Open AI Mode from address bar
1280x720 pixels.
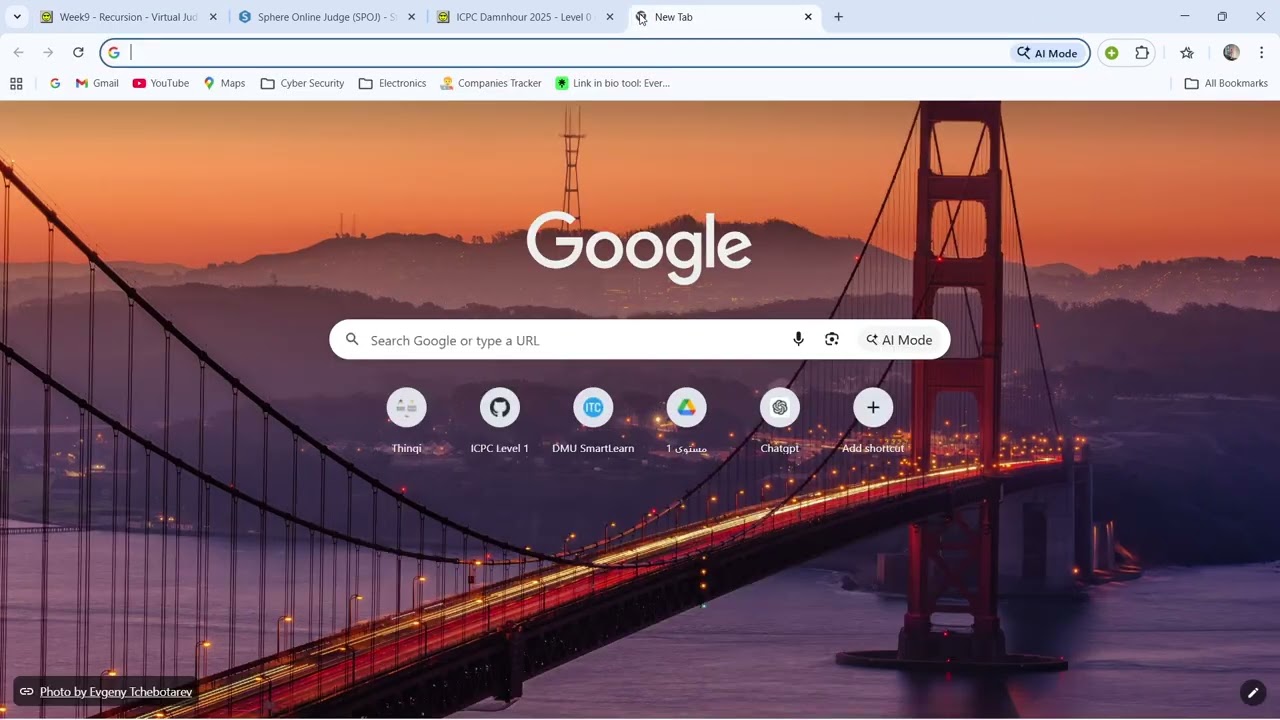1047,53
